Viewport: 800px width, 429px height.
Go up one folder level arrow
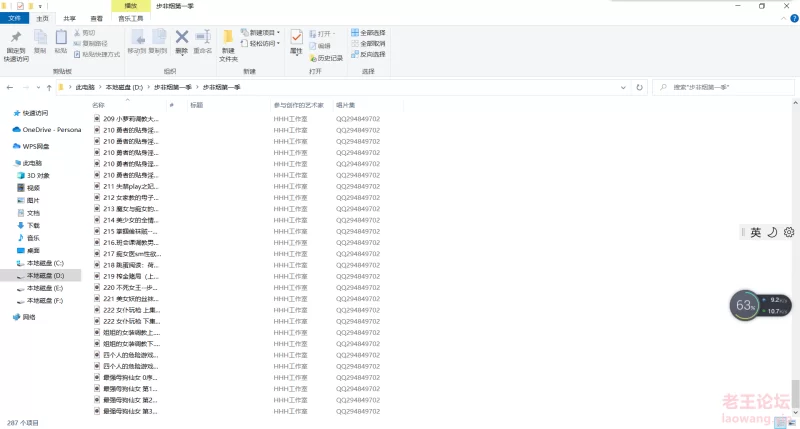click(49, 87)
